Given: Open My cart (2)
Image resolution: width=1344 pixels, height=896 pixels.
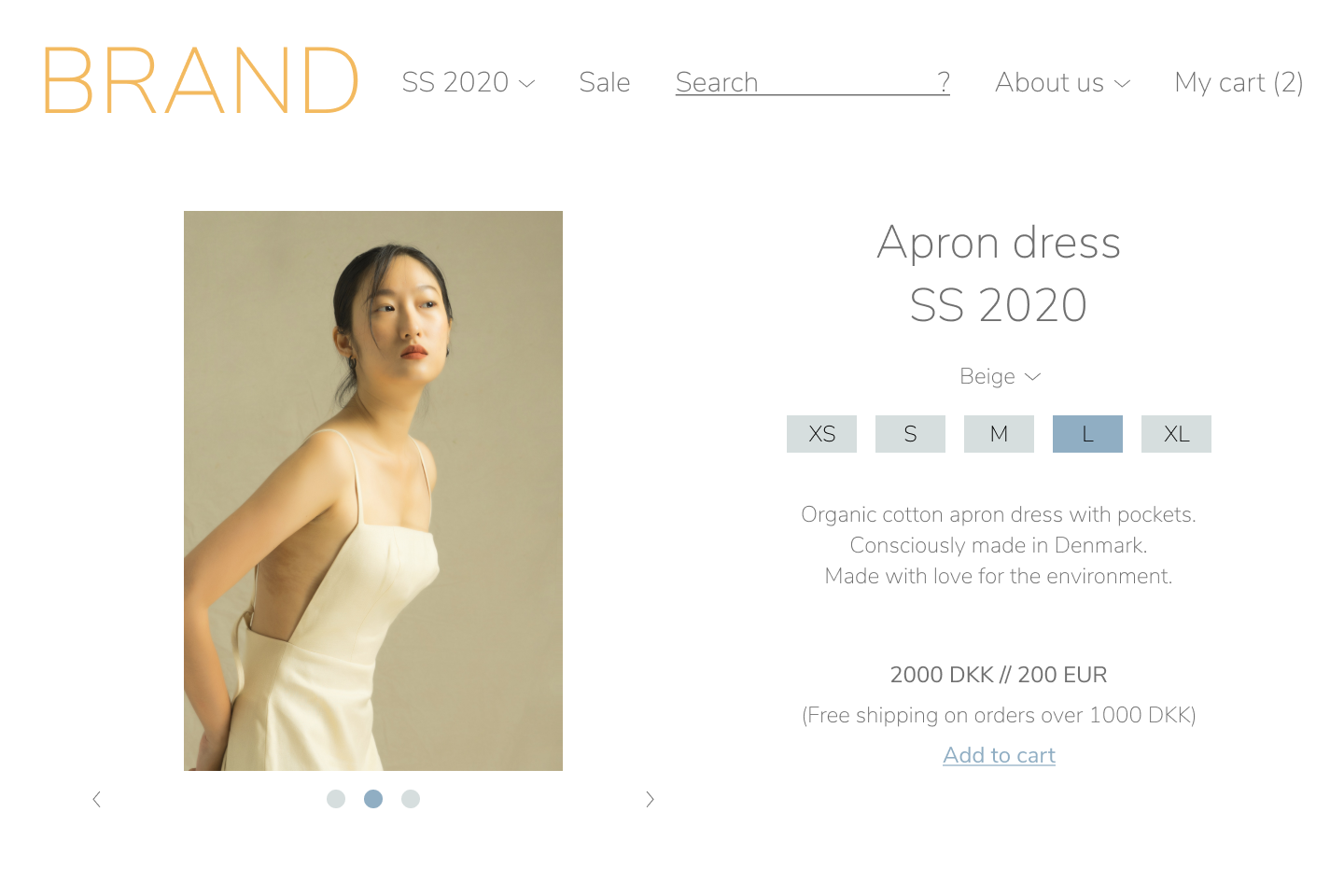Looking at the screenshot, I should [1239, 82].
